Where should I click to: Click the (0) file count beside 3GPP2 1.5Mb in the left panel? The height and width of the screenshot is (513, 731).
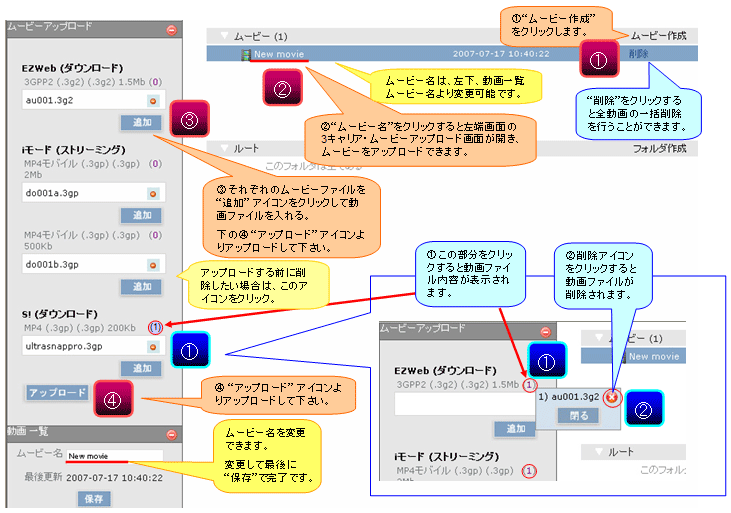click(x=155, y=82)
